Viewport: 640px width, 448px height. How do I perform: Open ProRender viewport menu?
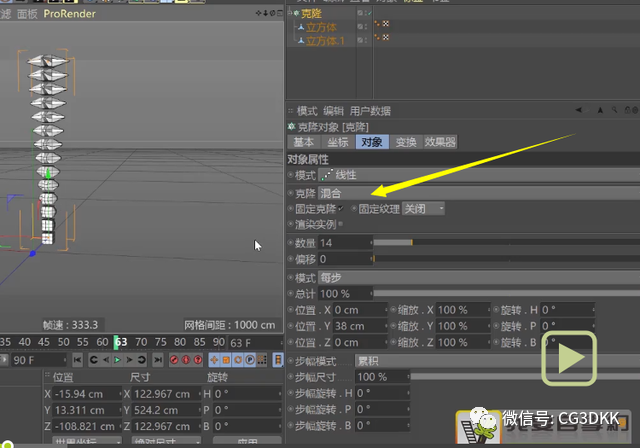69,13
